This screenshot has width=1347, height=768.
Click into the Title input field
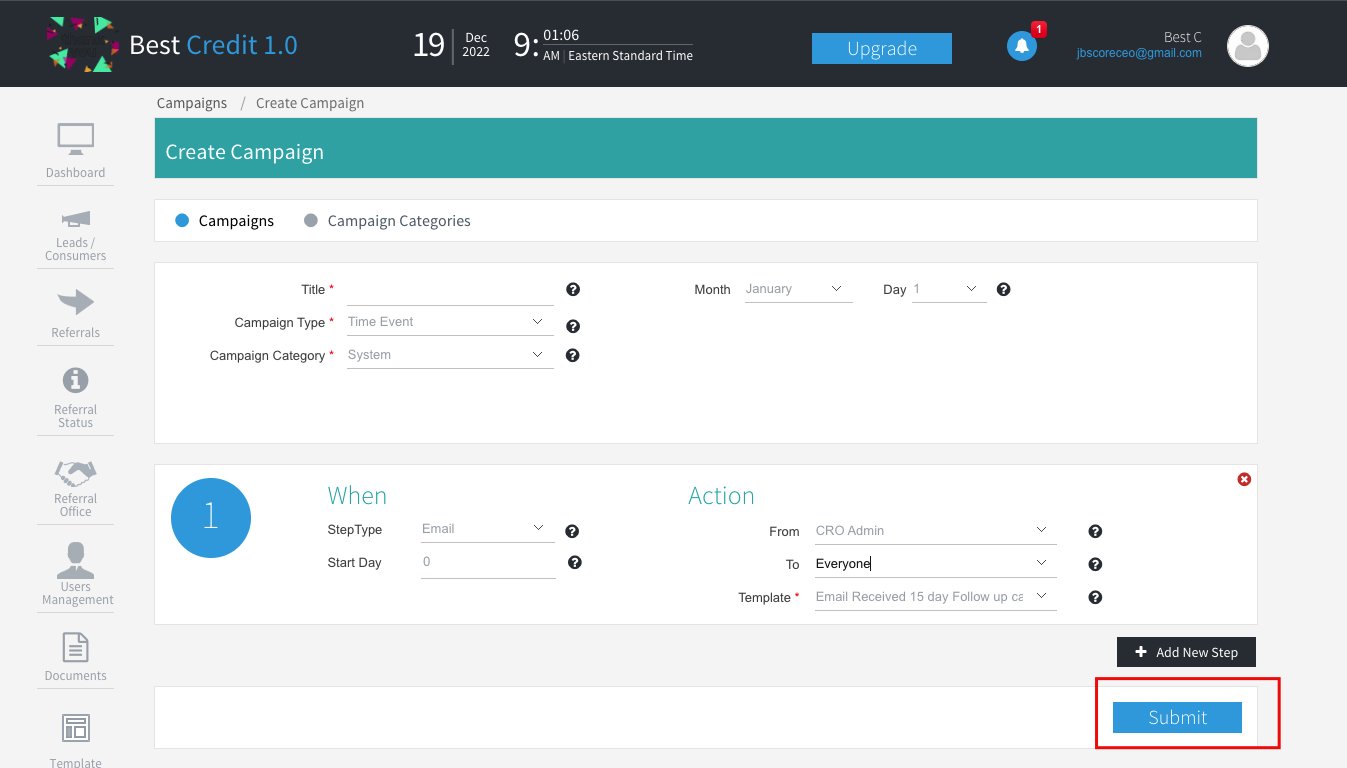(x=450, y=290)
